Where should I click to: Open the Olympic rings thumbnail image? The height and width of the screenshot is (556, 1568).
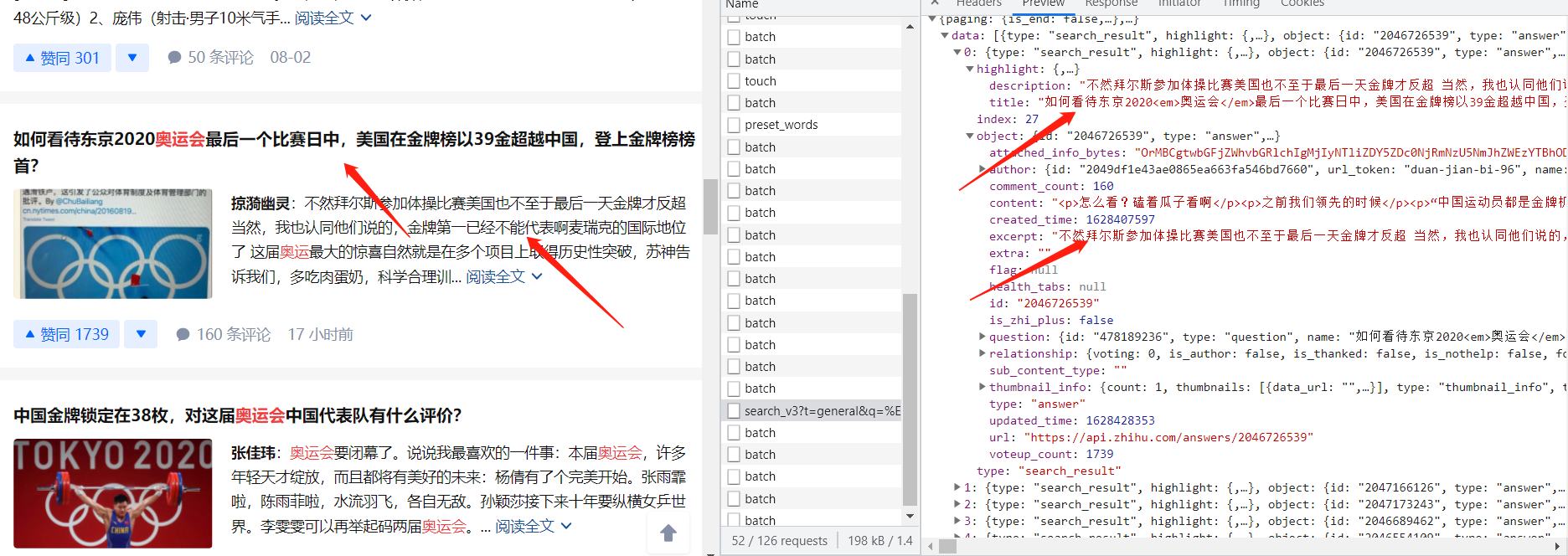[113, 244]
